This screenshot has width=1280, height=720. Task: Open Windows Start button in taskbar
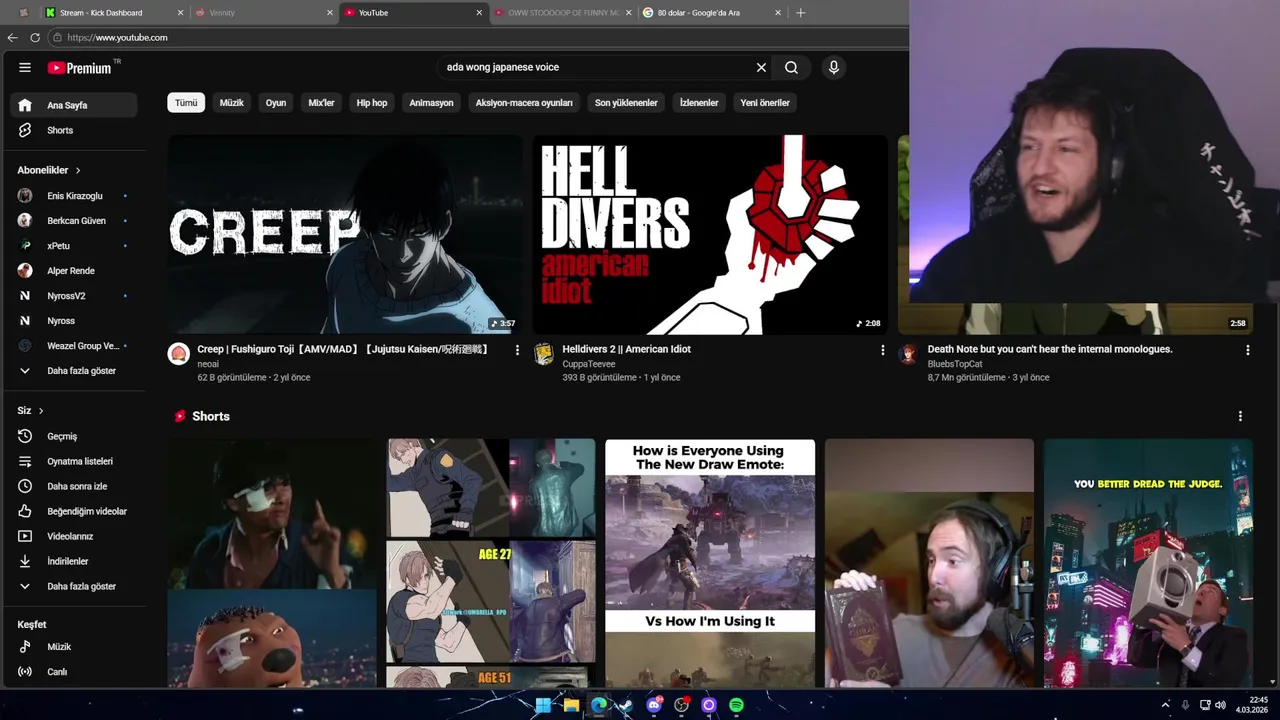pos(543,705)
